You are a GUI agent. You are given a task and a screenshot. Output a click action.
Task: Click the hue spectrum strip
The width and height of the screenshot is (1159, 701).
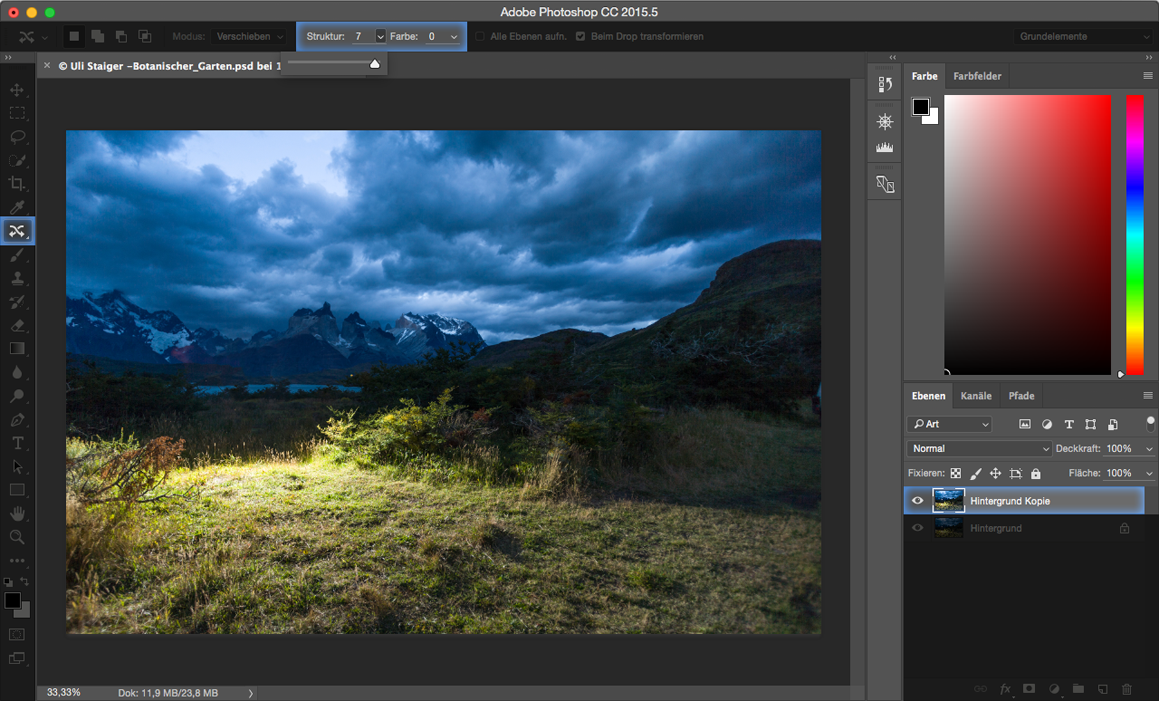tap(1135, 234)
